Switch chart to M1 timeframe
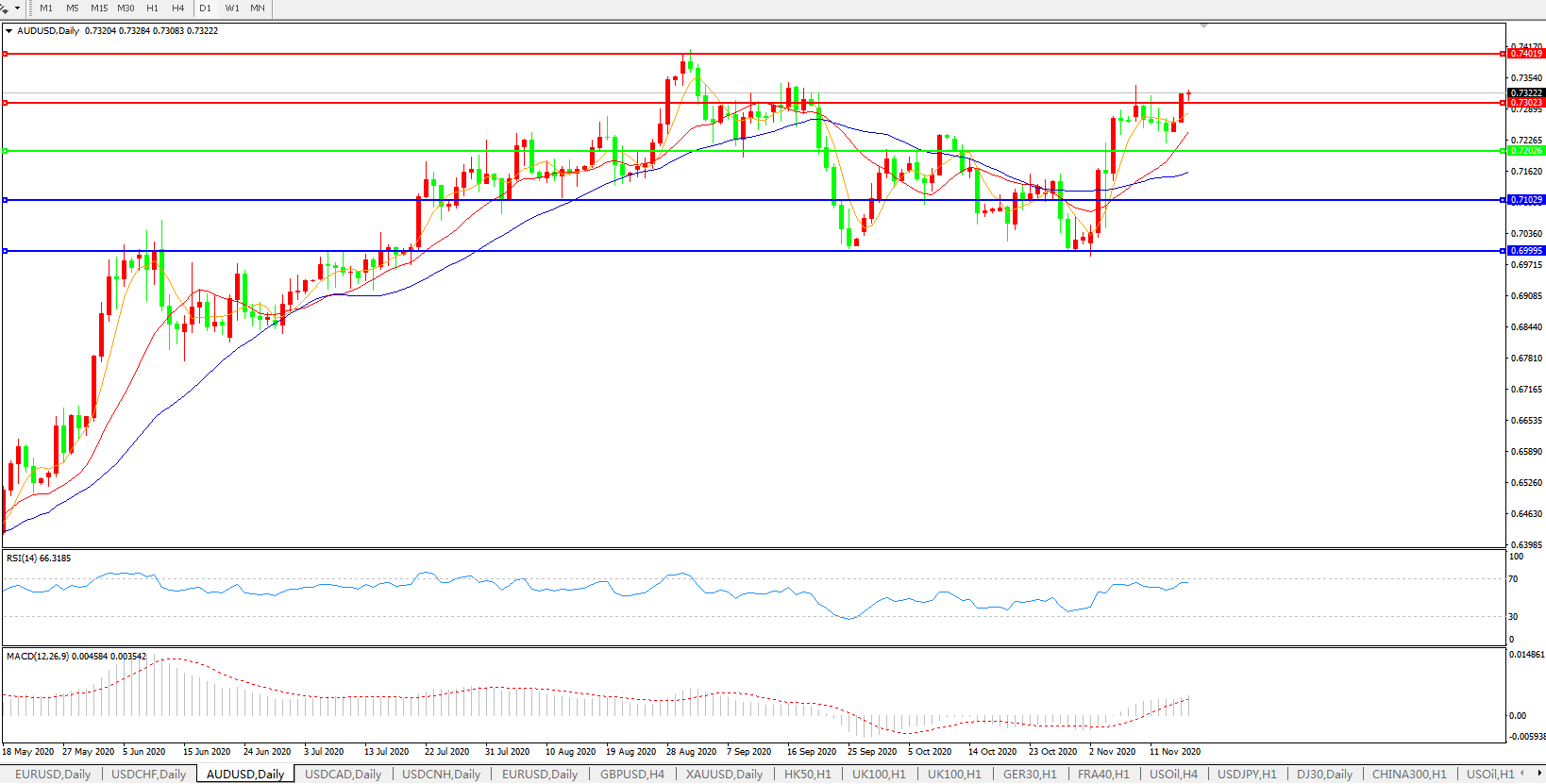 [x=46, y=8]
